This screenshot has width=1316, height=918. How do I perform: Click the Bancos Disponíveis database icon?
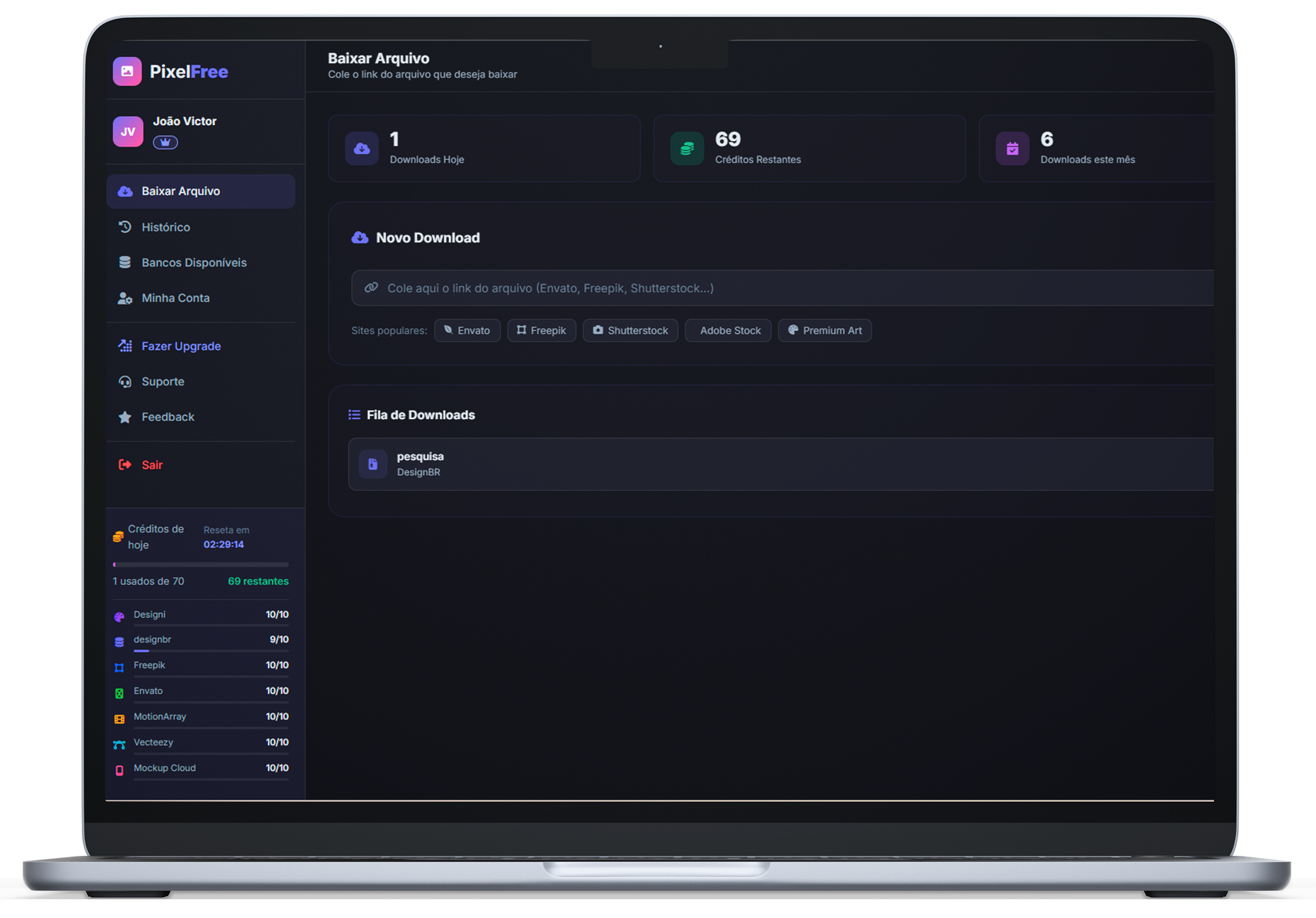(x=125, y=263)
